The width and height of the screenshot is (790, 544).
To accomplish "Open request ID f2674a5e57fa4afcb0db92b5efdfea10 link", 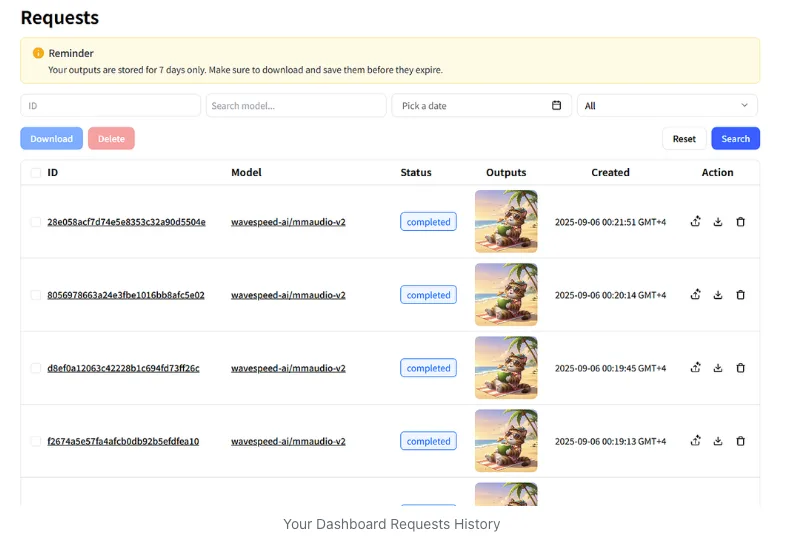I will [x=123, y=441].
